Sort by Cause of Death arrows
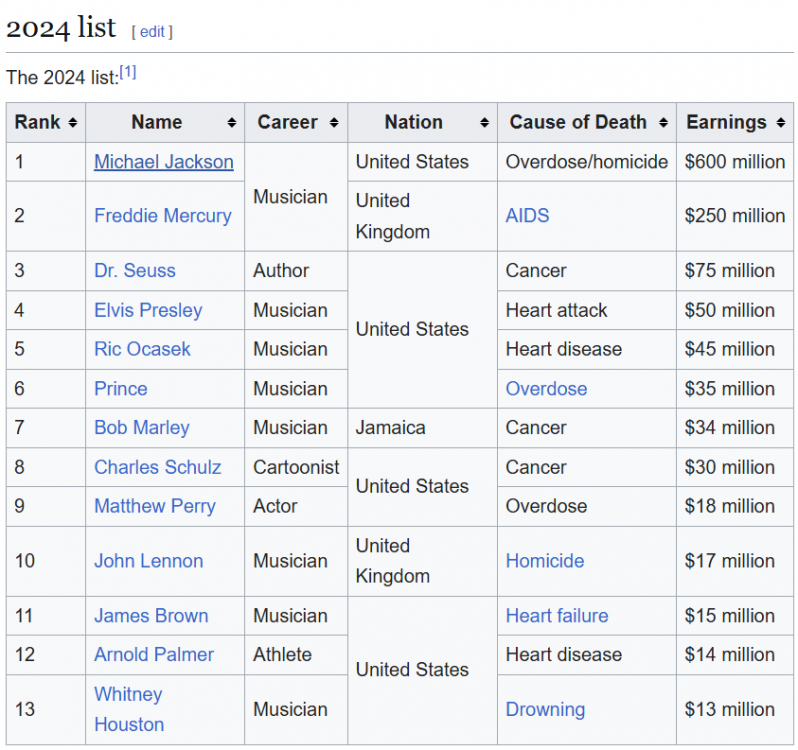 pyautogui.click(x=663, y=123)
